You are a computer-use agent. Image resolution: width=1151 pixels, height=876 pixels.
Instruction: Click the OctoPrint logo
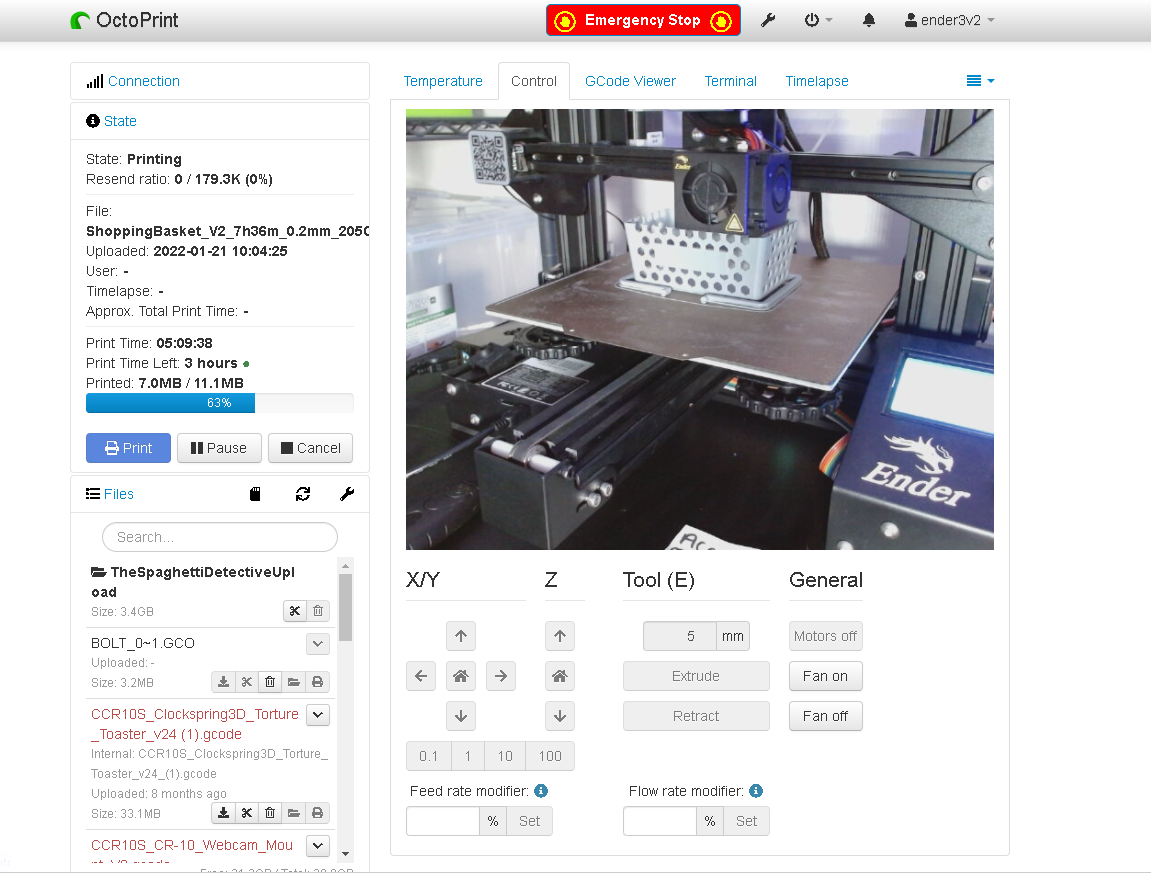click(x=124, y=21)
